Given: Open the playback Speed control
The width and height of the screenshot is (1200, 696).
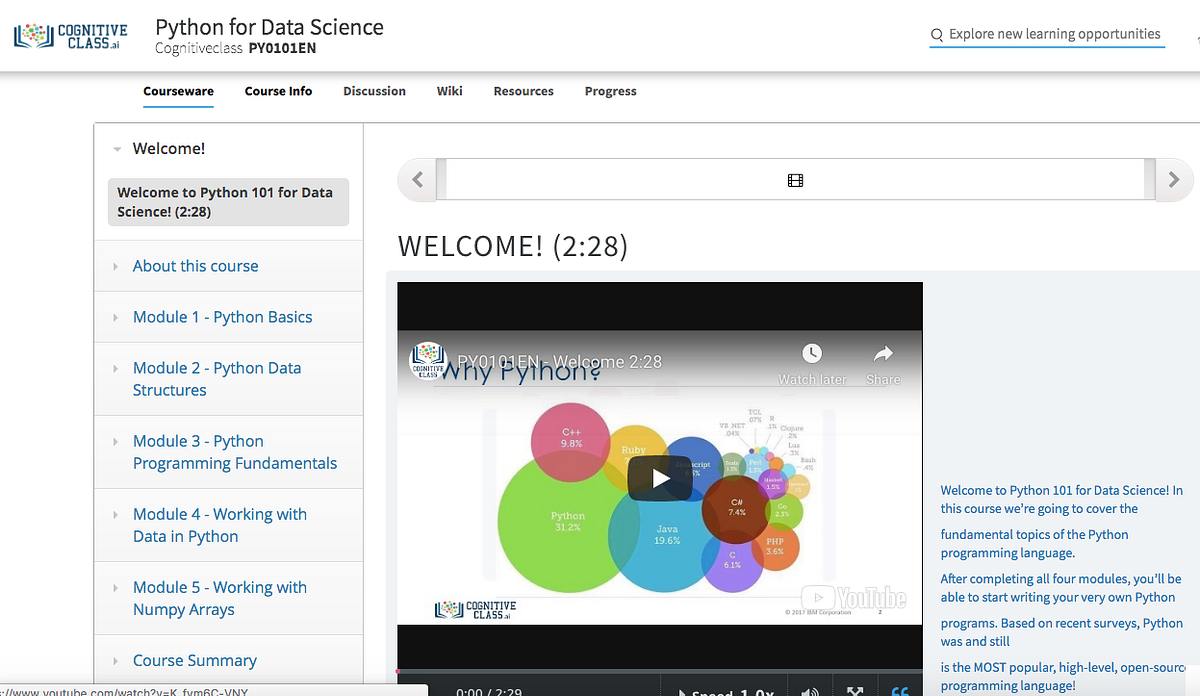Looking at the screenshot, I should pos(727,690).
